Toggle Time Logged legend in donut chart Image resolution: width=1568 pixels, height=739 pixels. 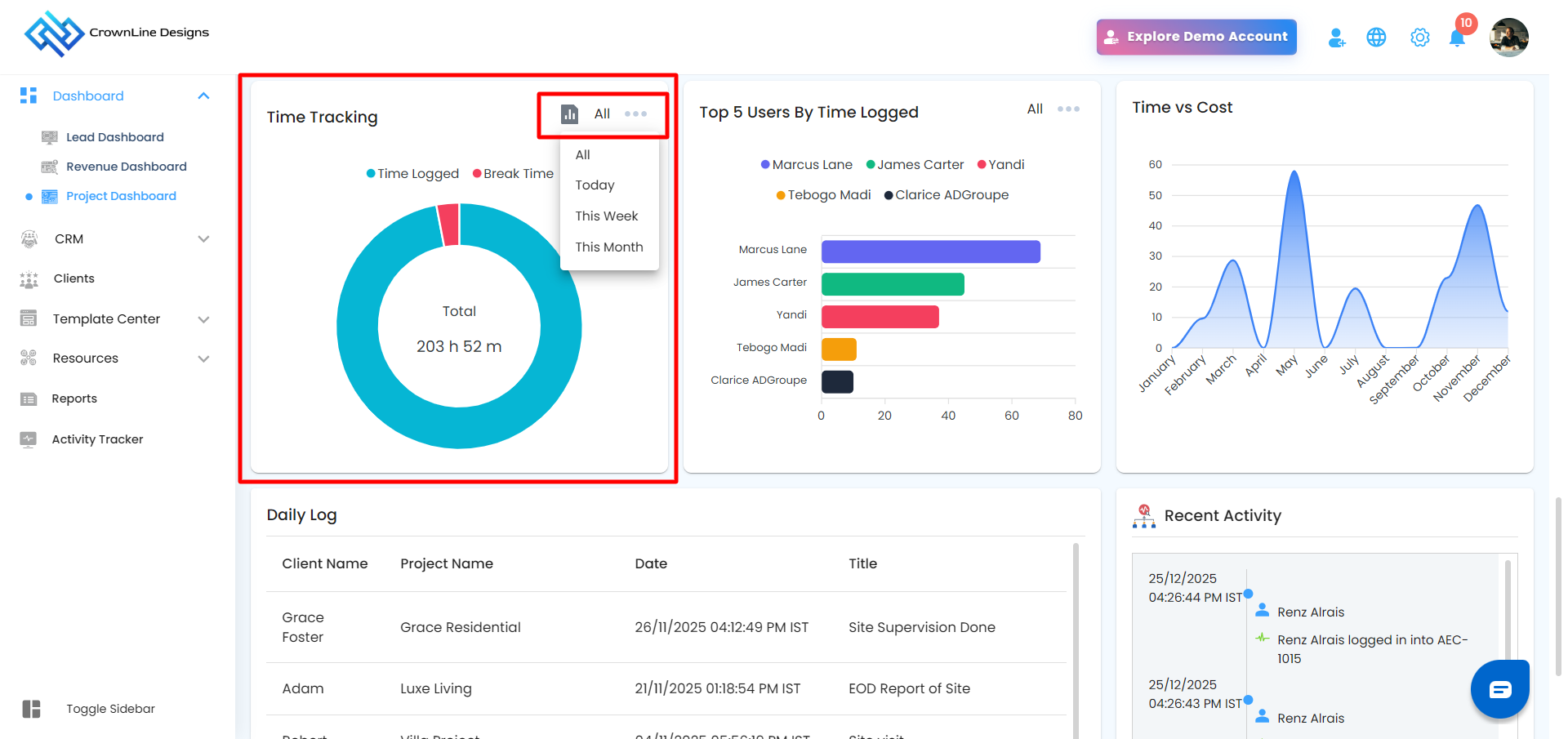pyautogui.click(x=412, y=174)
